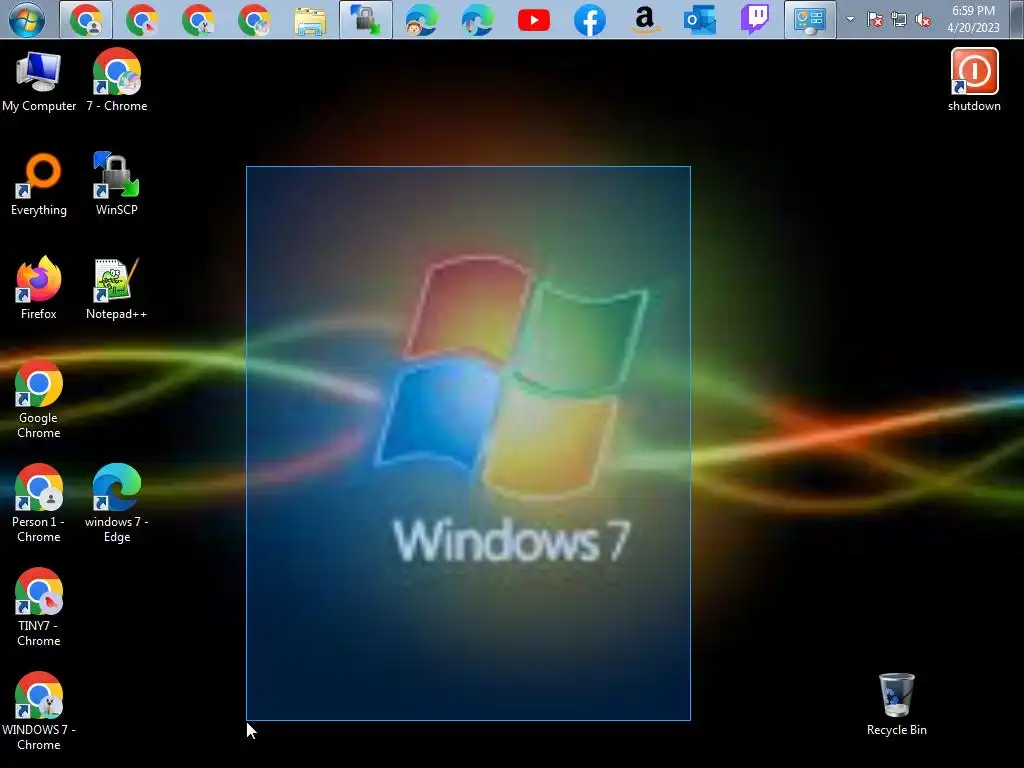Select the Person 1 - Chrome shortcut
This screenshot has height=768, width=1024.
pyautogui.click(x=39, y=504)
